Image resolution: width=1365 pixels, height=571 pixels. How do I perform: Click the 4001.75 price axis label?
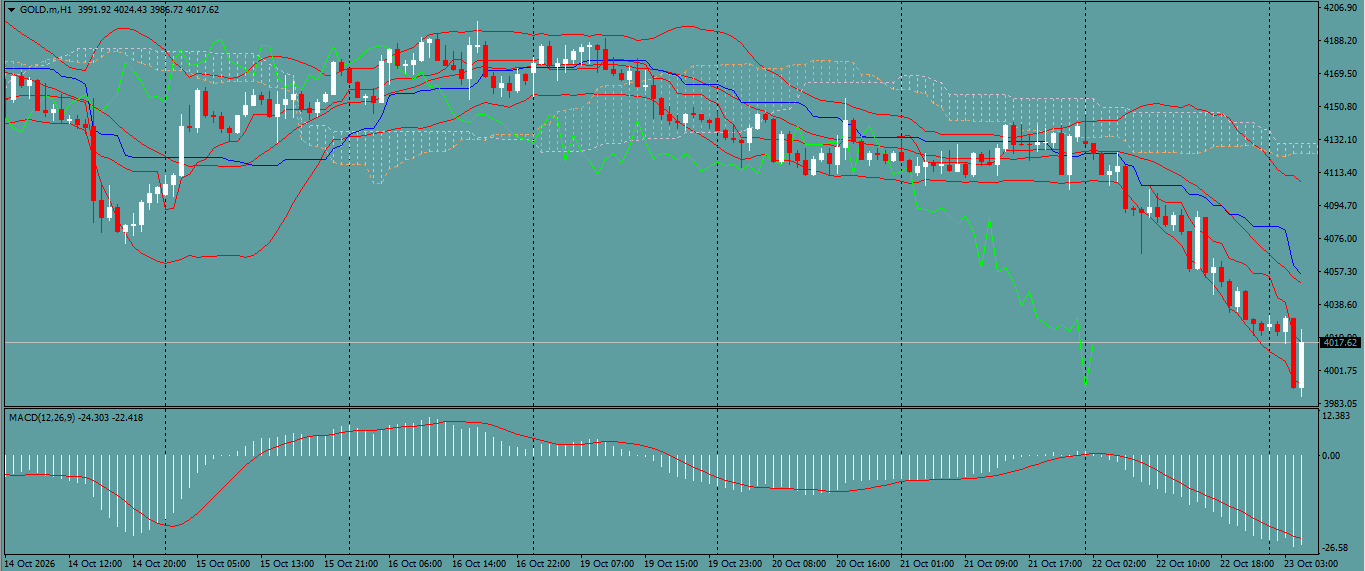pyautogui.click(x=1339, y=371)
